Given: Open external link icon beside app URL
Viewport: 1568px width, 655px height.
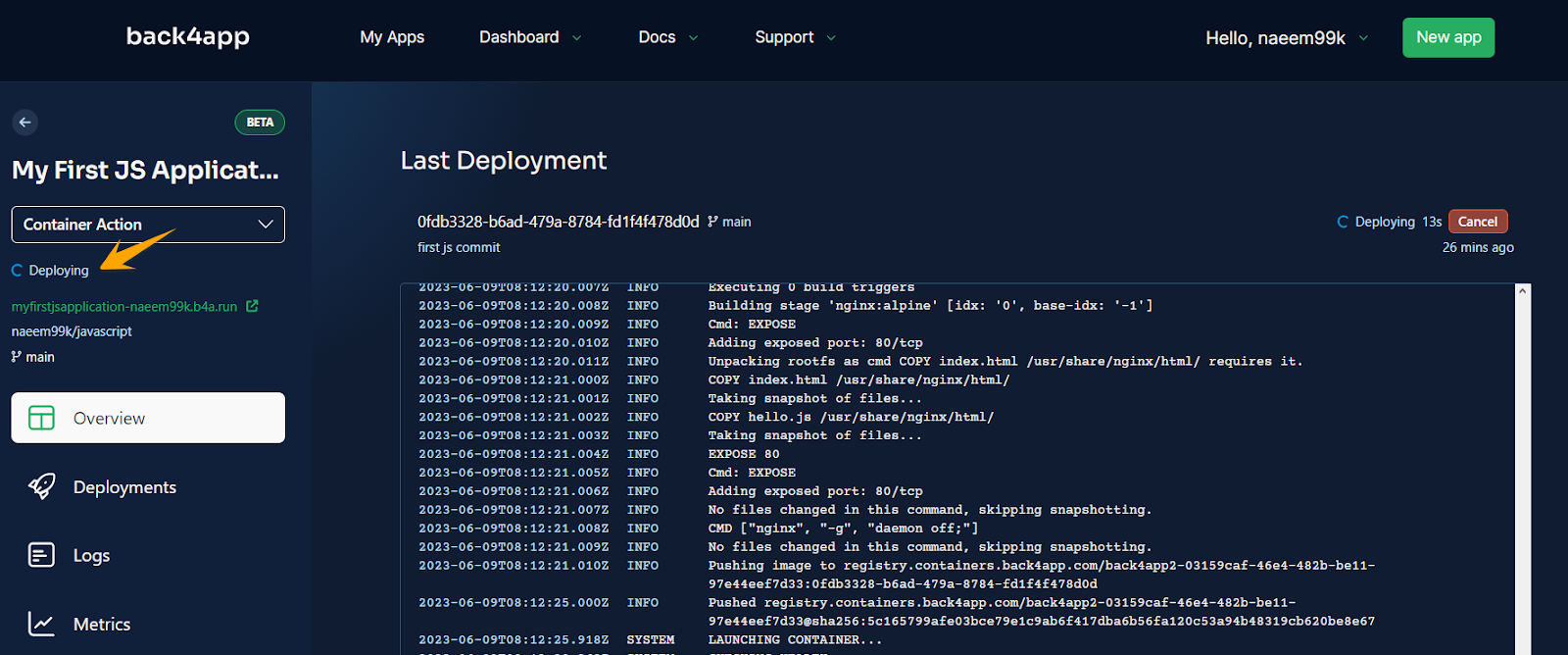Looking at the screenshot, I should pyautogui.click(x=252, y=306).
